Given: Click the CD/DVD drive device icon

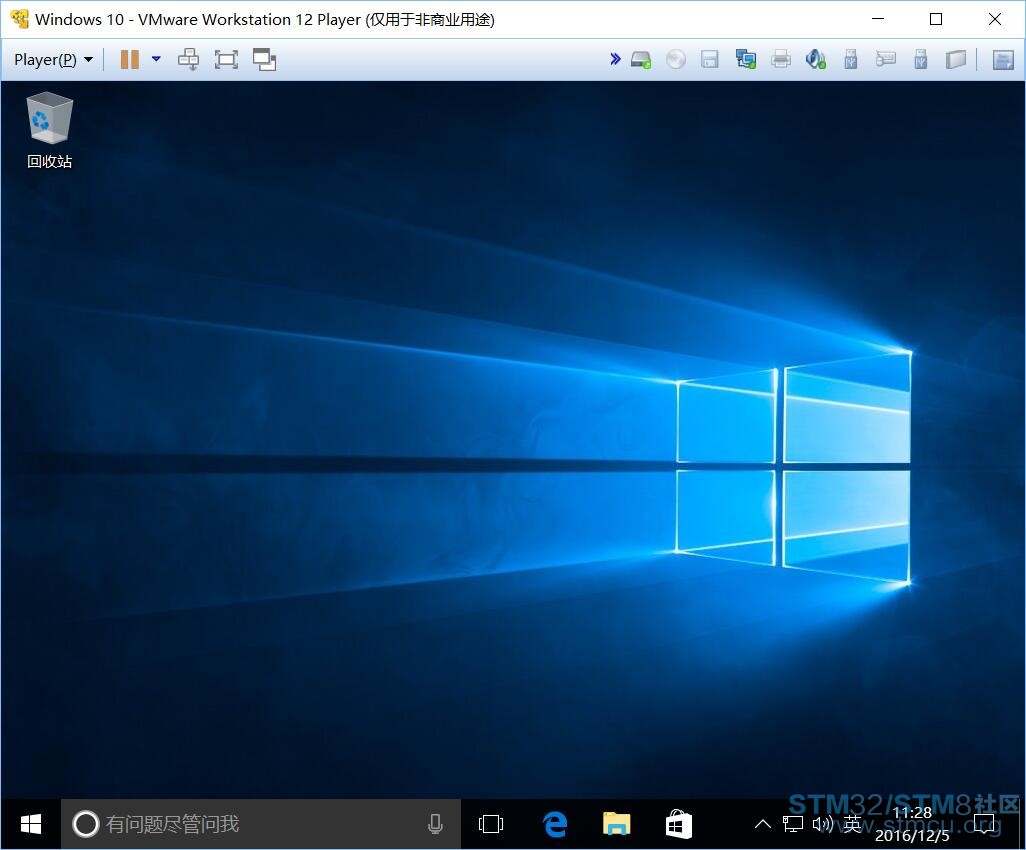Looking at the screenshot, I should pyautogui.click(x=676, y=60).
